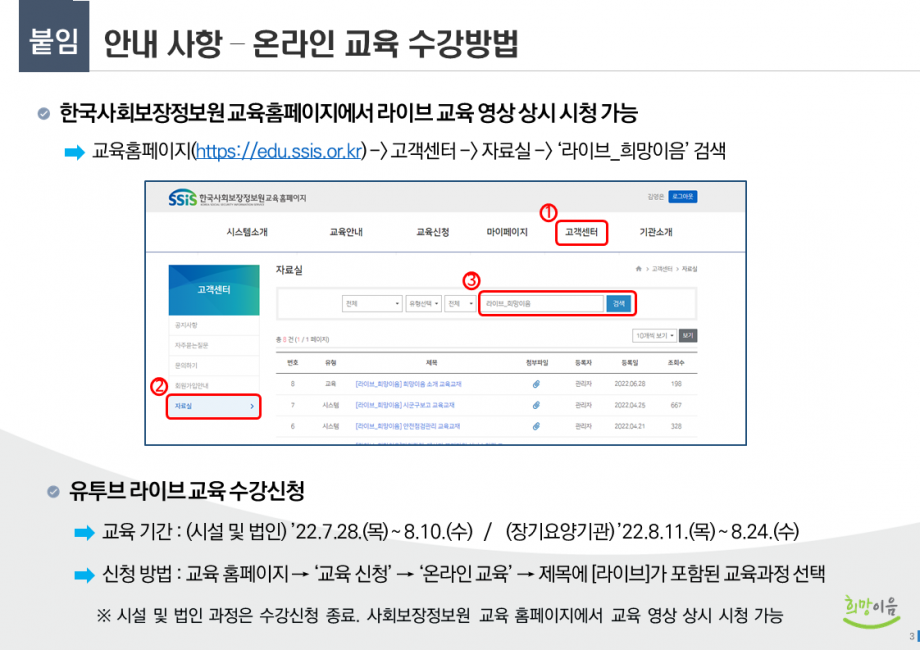Open the 교육신청 menu item
This screenshot has height=650, width=920.
[432, 232]
